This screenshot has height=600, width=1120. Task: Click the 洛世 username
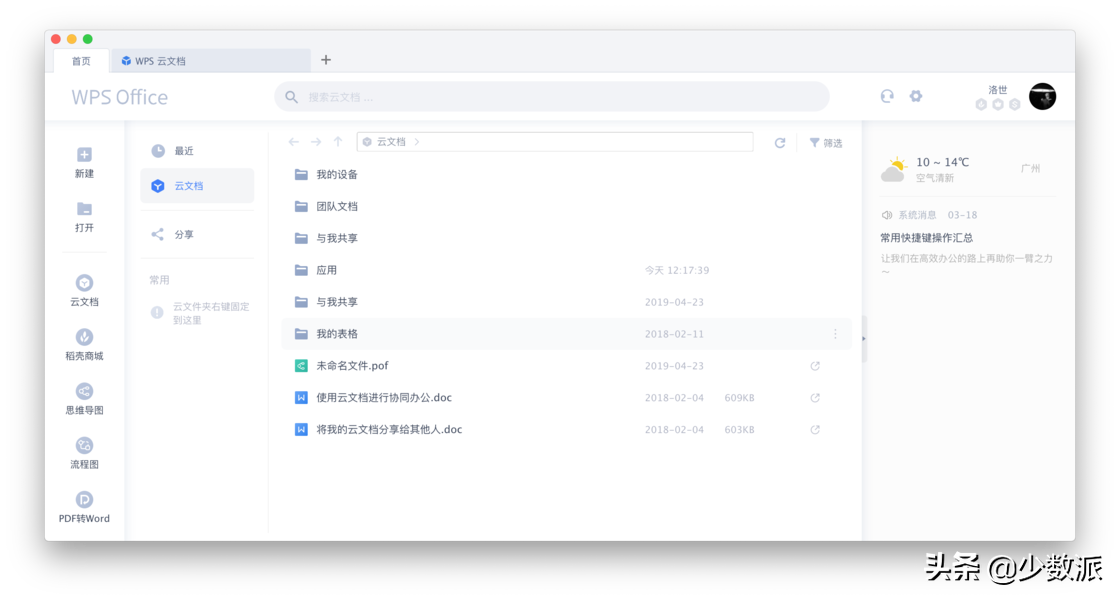click(x=998, y=90)
